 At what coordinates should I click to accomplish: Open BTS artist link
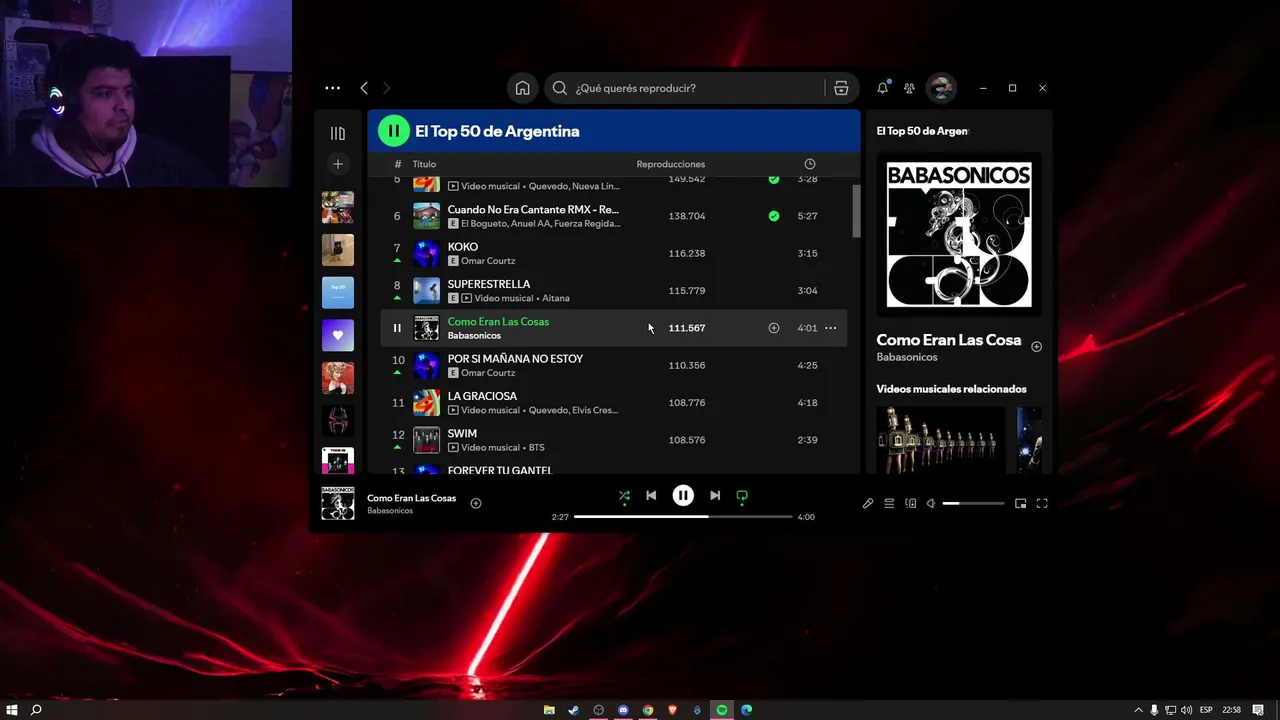(536, 448)
